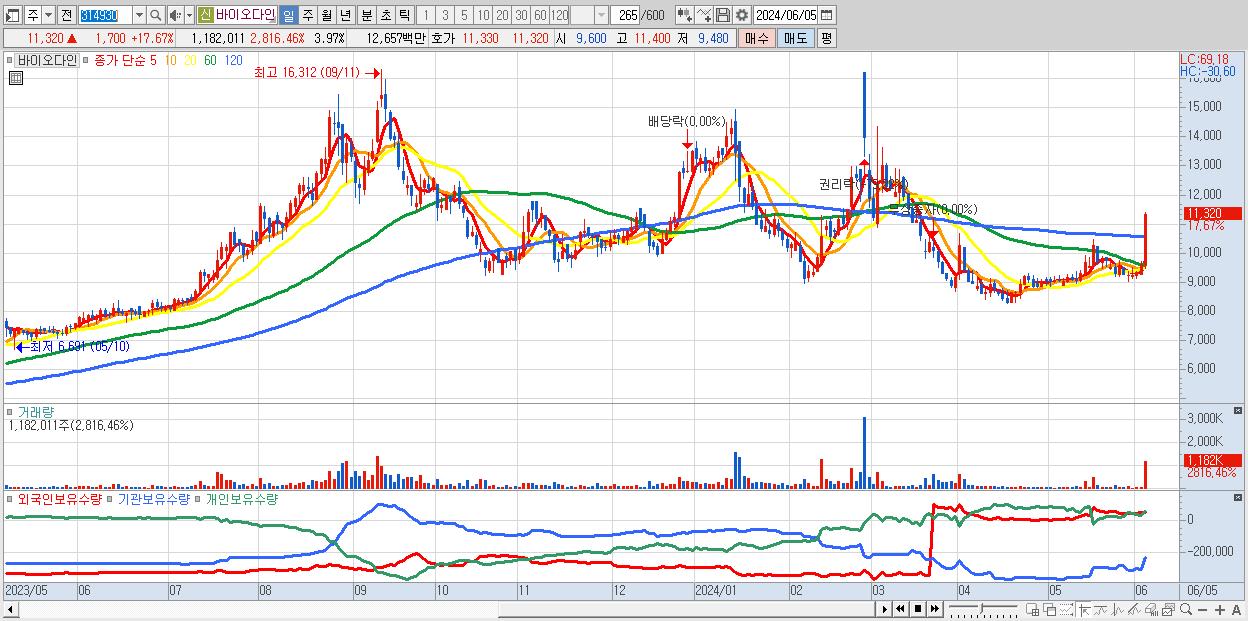Screen dimensions: 1248x621
Task: Open the calendar date picker icon
Action: coord(826,15)
